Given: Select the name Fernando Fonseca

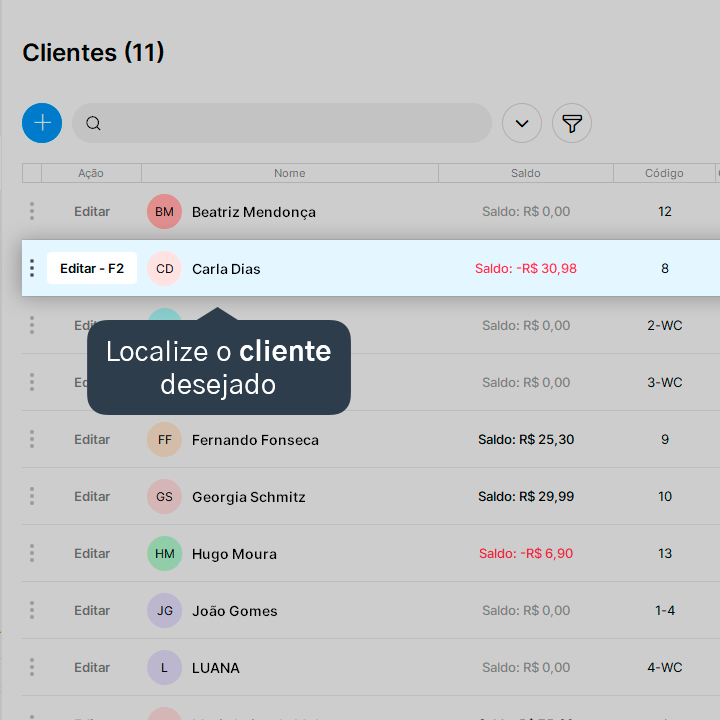Looking at the screenshot, I should 255,440.
